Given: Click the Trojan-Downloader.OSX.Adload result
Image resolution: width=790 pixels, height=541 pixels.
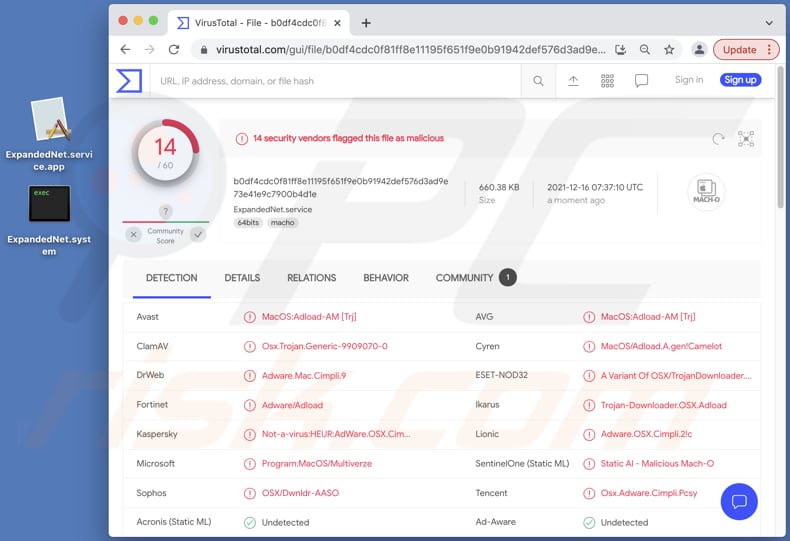Looking at the screenshot, I should [664, 405].
